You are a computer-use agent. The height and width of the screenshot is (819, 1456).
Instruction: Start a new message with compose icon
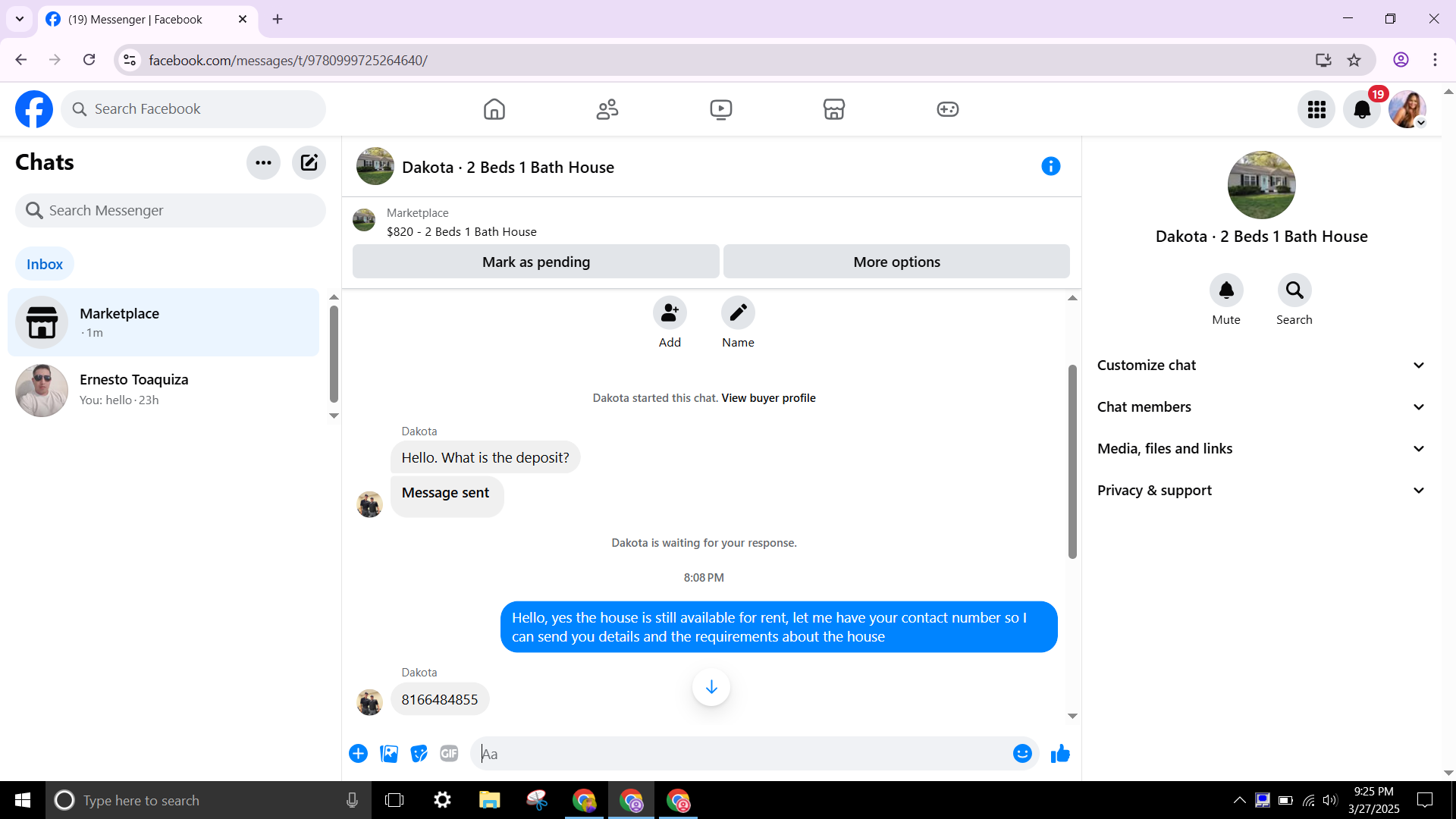309,162
